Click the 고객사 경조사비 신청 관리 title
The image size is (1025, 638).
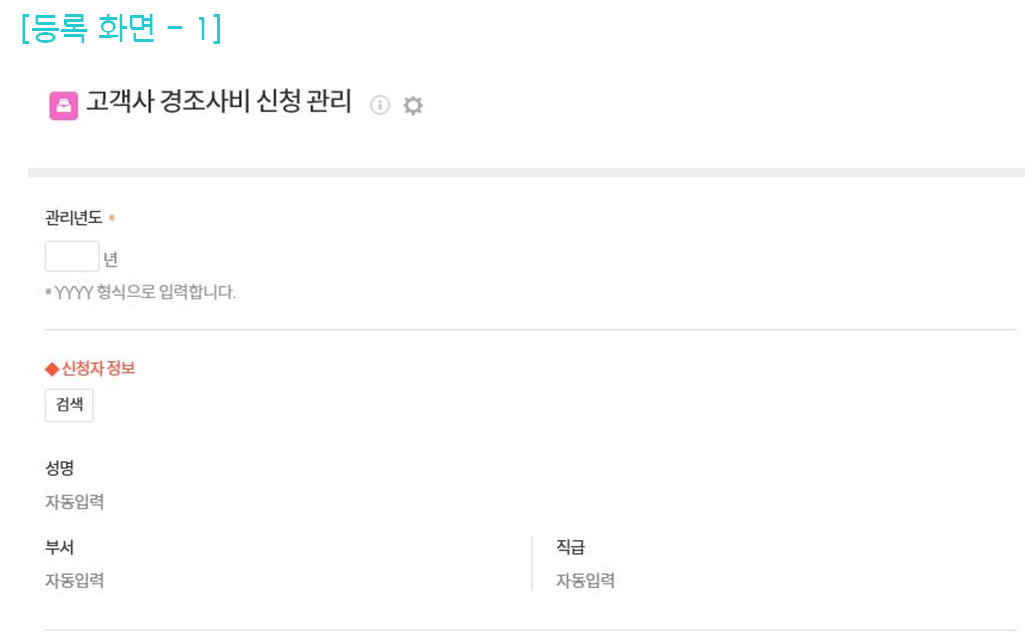click(219, 103)
